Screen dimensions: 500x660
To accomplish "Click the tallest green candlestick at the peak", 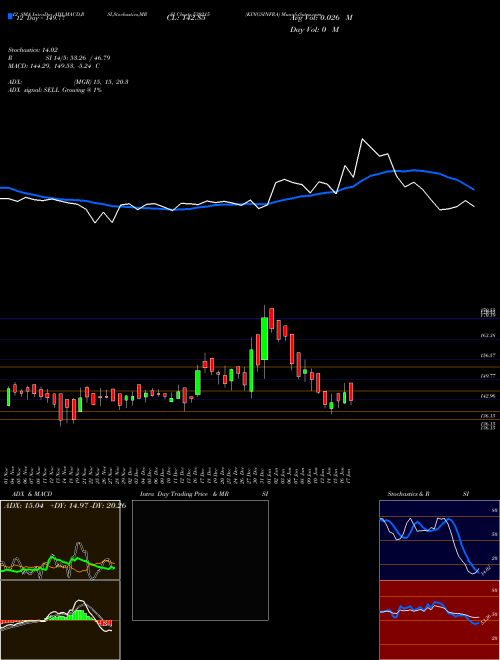I will coord(264,339).
